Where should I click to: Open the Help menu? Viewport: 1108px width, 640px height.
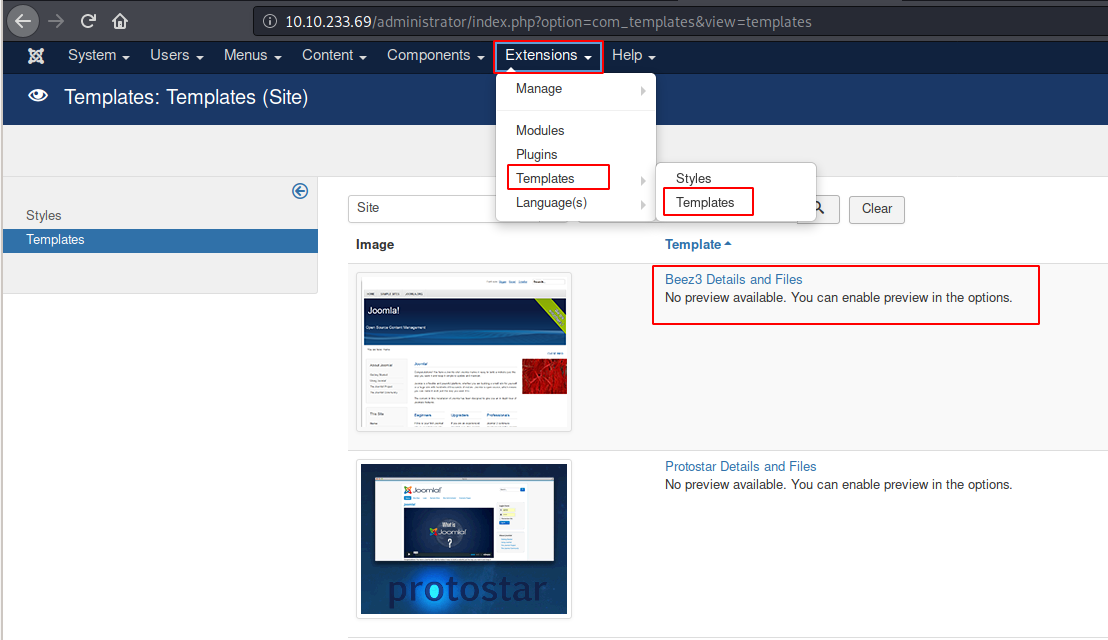tap(633, 56)
